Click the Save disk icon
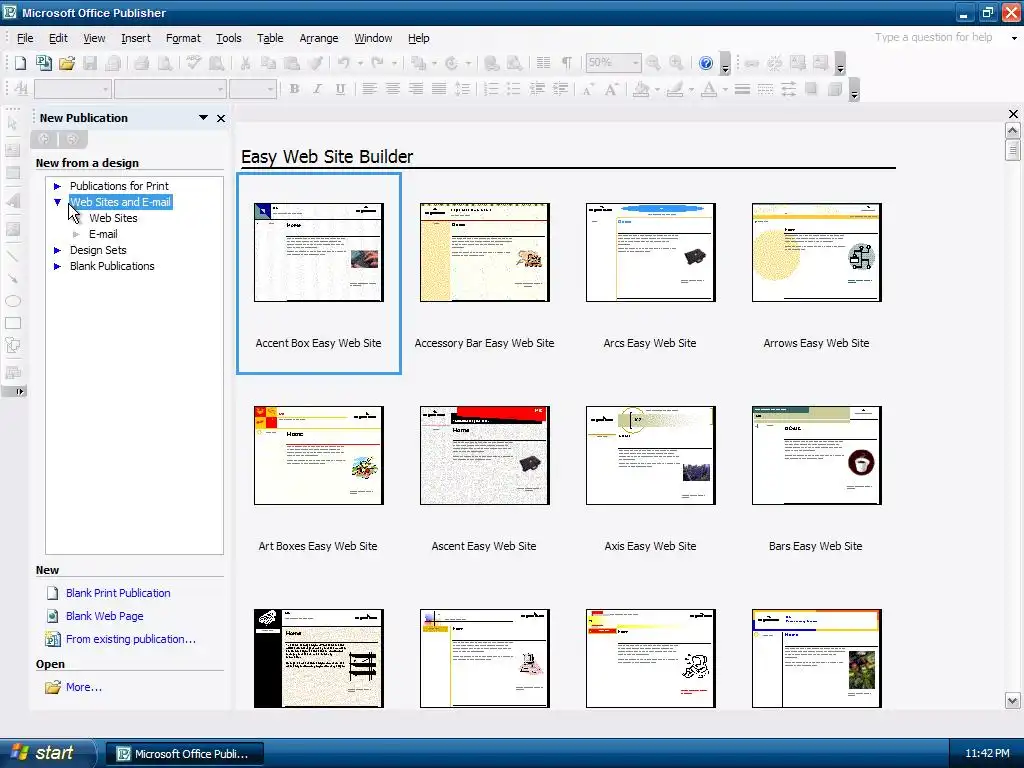1024x768 pixels. tap(90, 63)
